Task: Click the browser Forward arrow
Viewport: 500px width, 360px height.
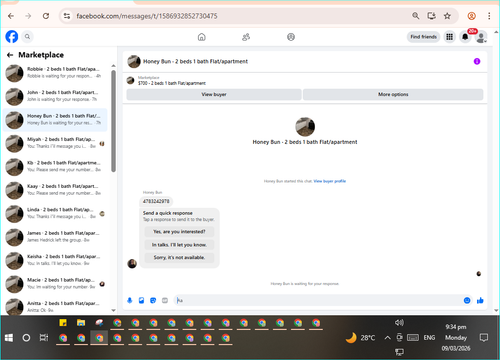Action: point(28,16)
